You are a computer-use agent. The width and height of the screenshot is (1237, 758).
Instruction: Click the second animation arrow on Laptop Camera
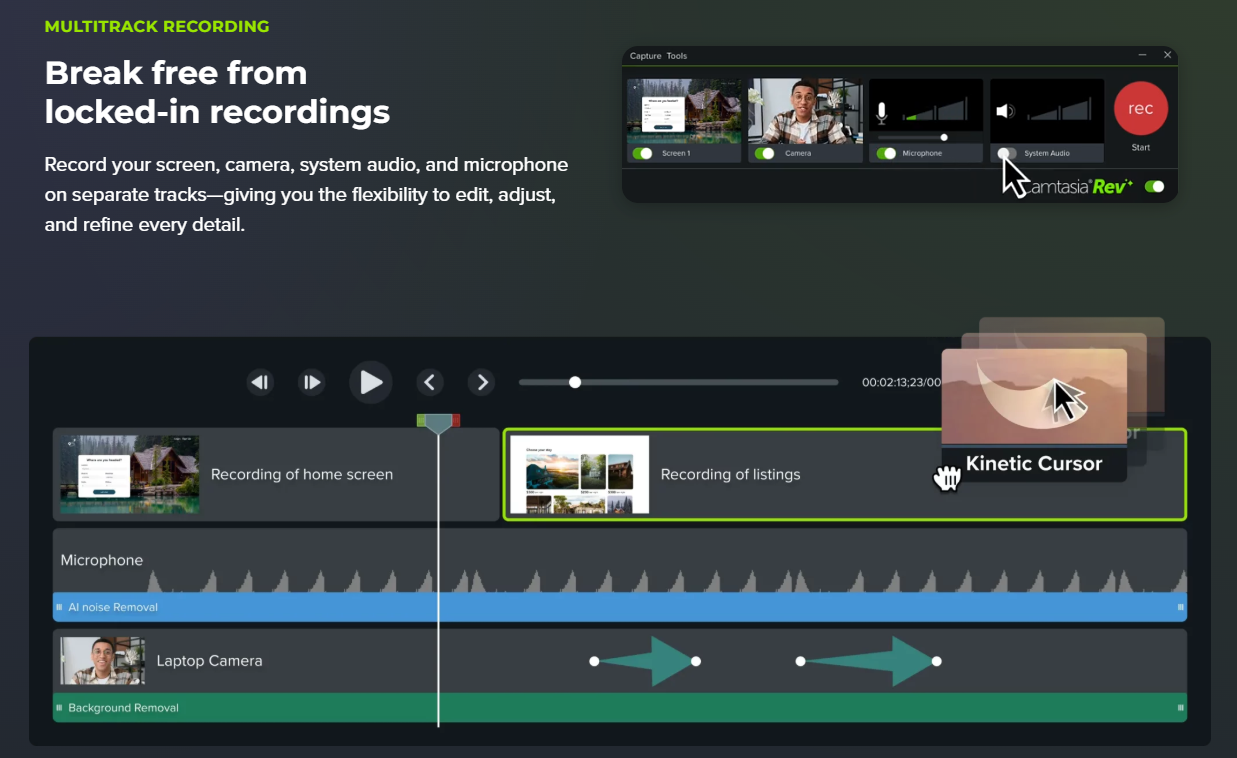pyautogui.click(x=868, y=661)
